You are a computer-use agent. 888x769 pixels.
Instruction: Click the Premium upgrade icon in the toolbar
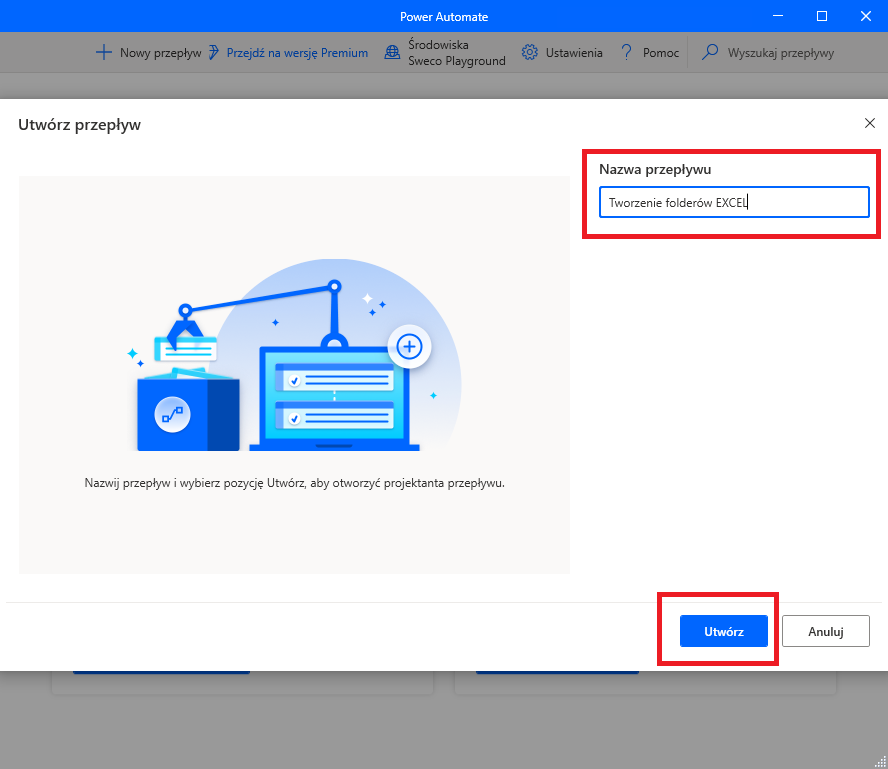coord(214,53)
